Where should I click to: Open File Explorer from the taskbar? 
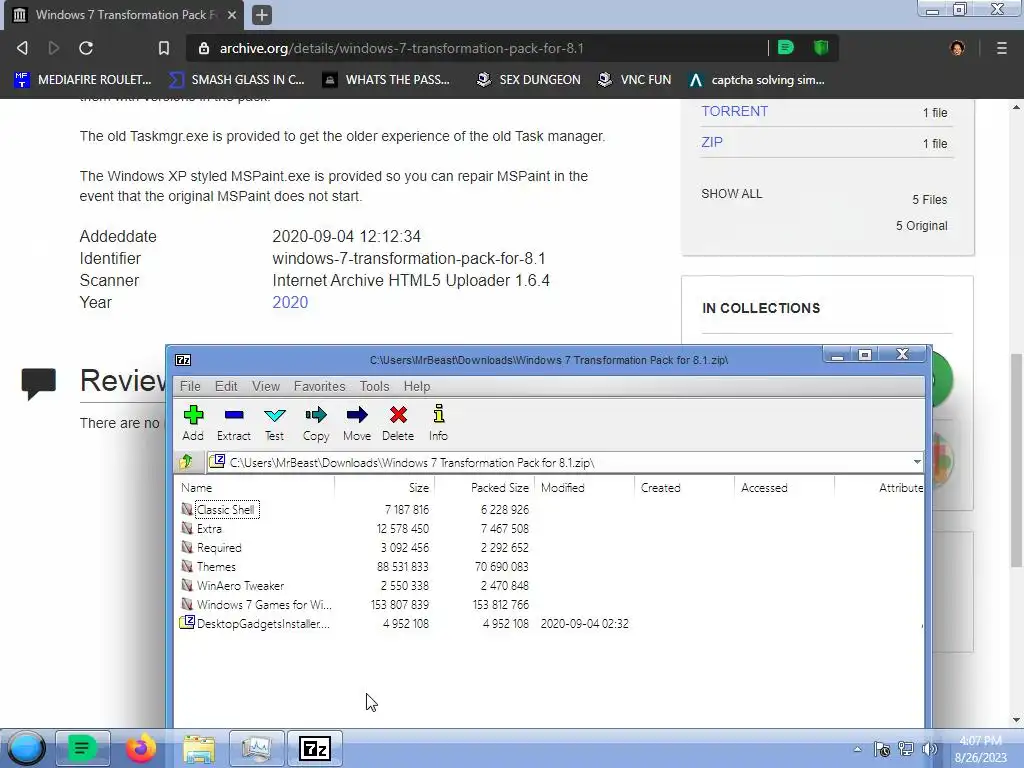(199, 748)
